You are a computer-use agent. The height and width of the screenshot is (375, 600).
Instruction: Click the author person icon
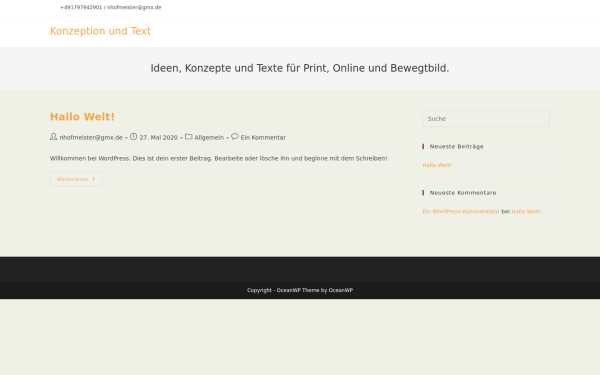pos(54,137)
